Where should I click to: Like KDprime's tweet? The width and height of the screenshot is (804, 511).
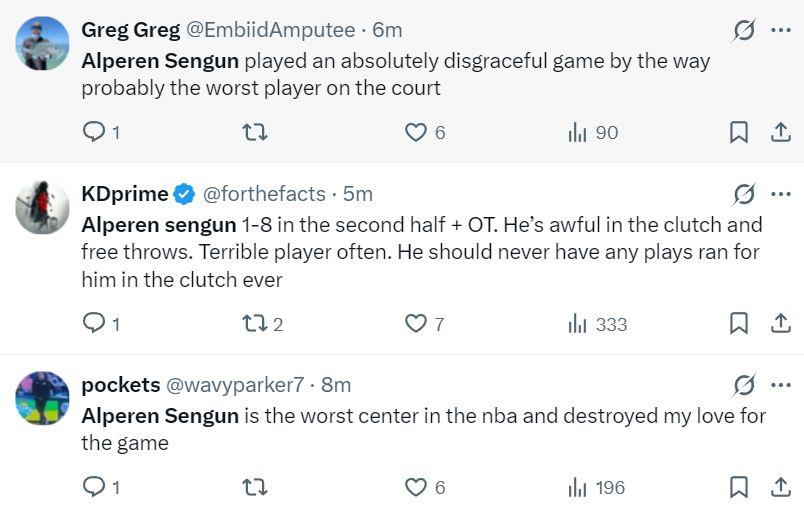pos(415,323)
